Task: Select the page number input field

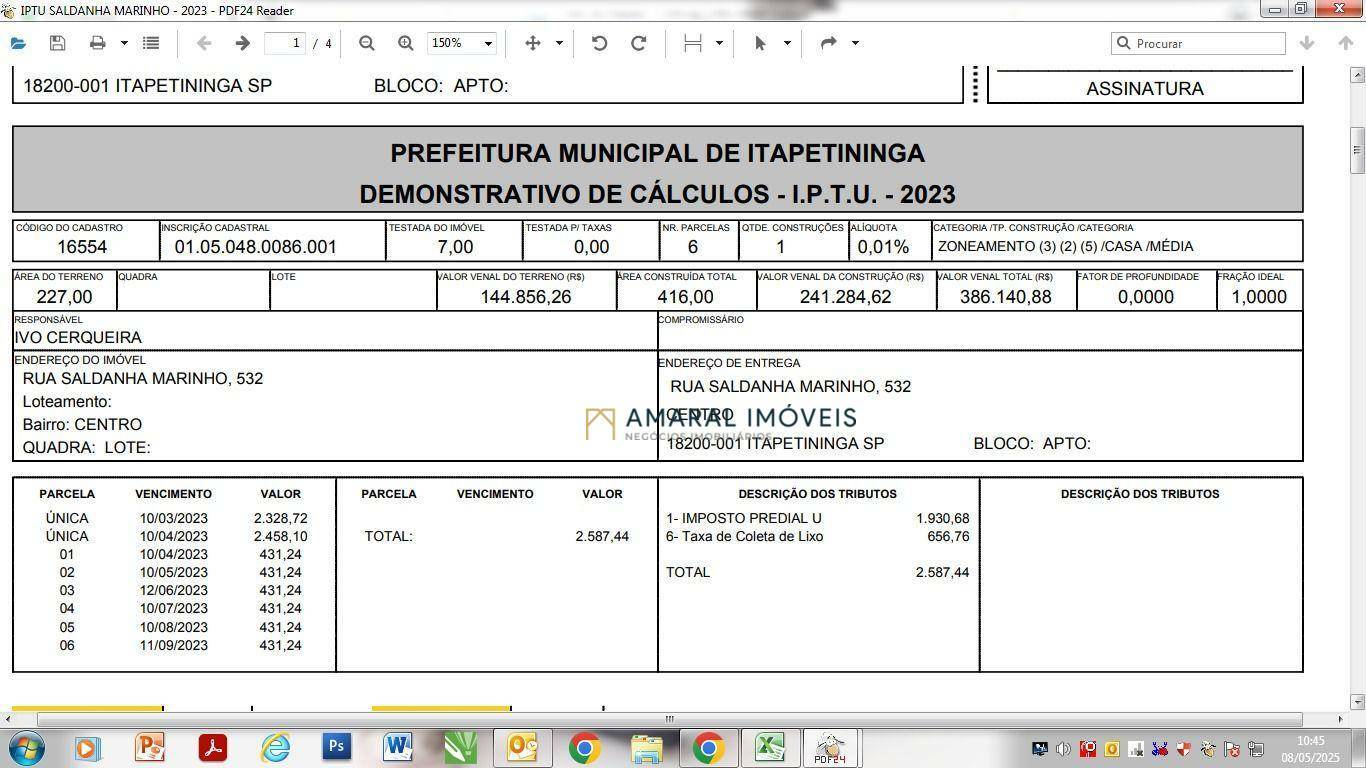Action: [x=285, y=43]
